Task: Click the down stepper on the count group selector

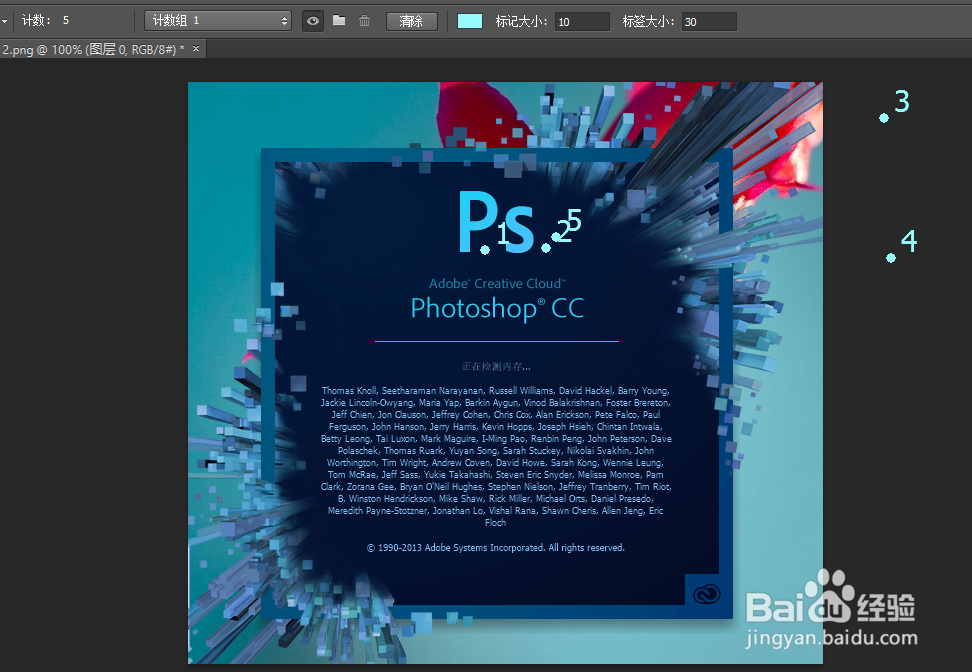Action: click(x=286, y=23)
